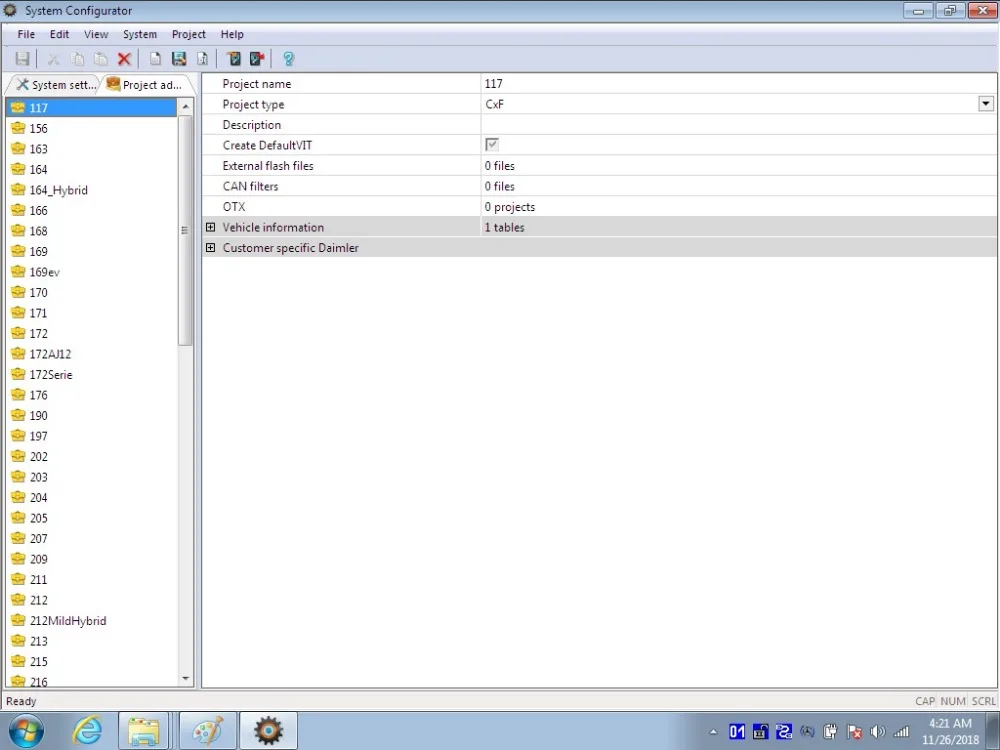Screen dimensions: 1000x750
Task: Click the Show desktop strip beside the clock
Action: coord(994,731)
